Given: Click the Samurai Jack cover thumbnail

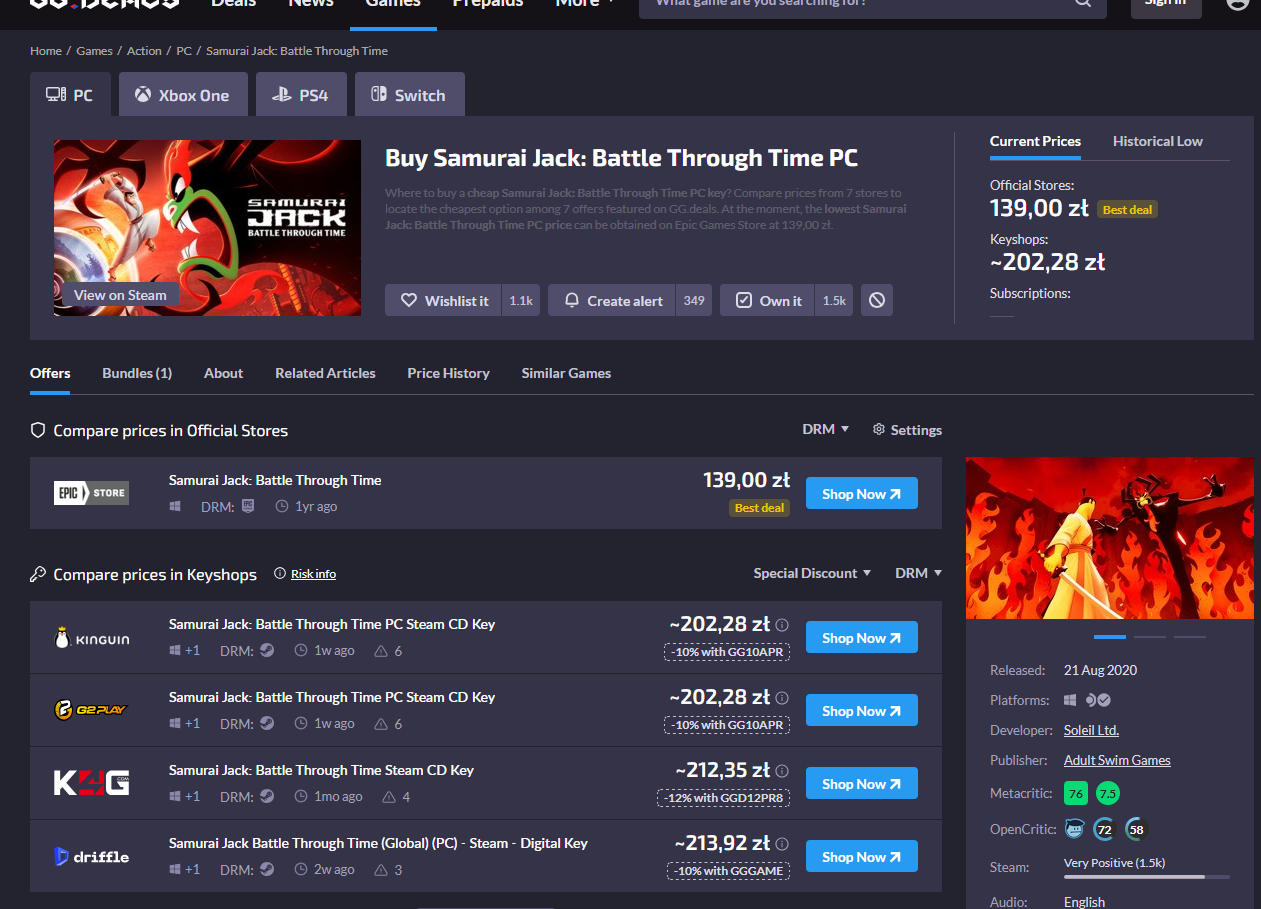Looking at the screenshot, I should (x=207, y=227).
